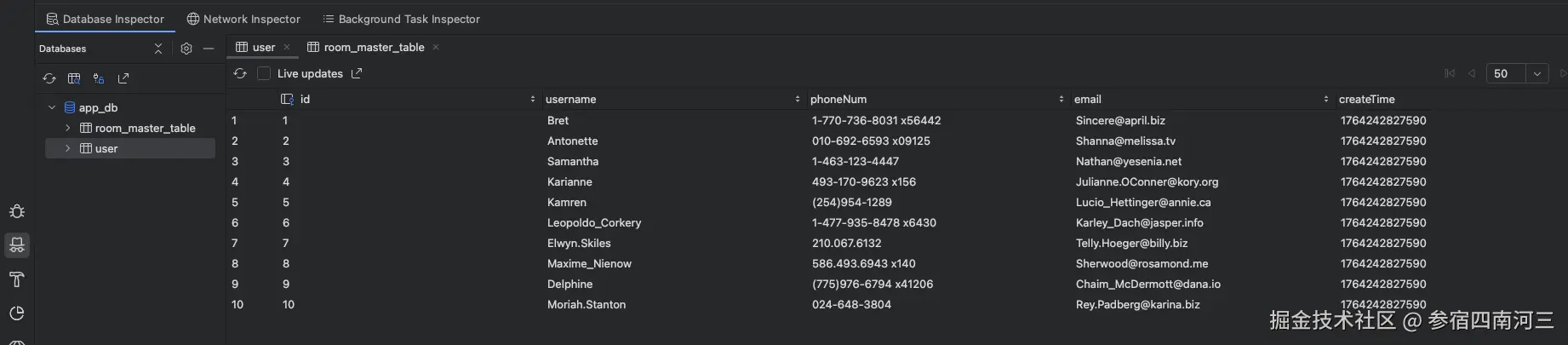The height and width of the screenshot is (345, 1568).
Task: Refresh the user table data
Action: (x=240, y=73)
